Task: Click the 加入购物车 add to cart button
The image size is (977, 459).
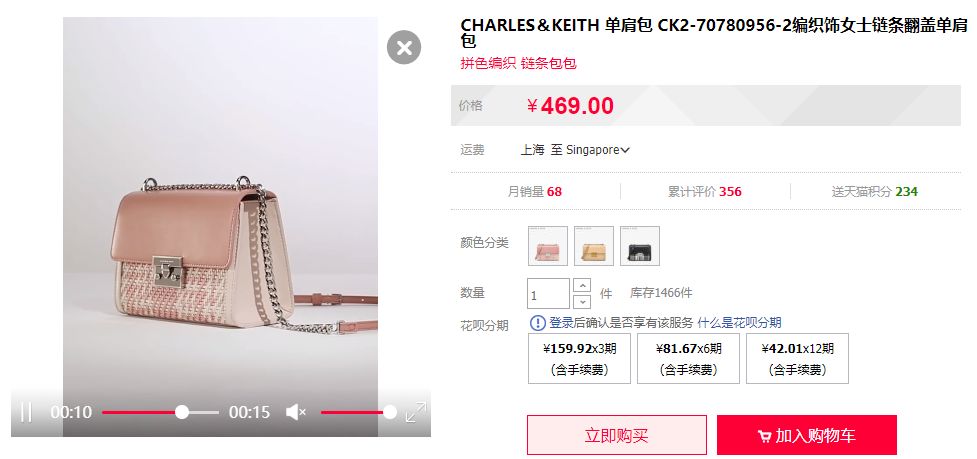Action: pyautogui.click(x=807, y=435)
